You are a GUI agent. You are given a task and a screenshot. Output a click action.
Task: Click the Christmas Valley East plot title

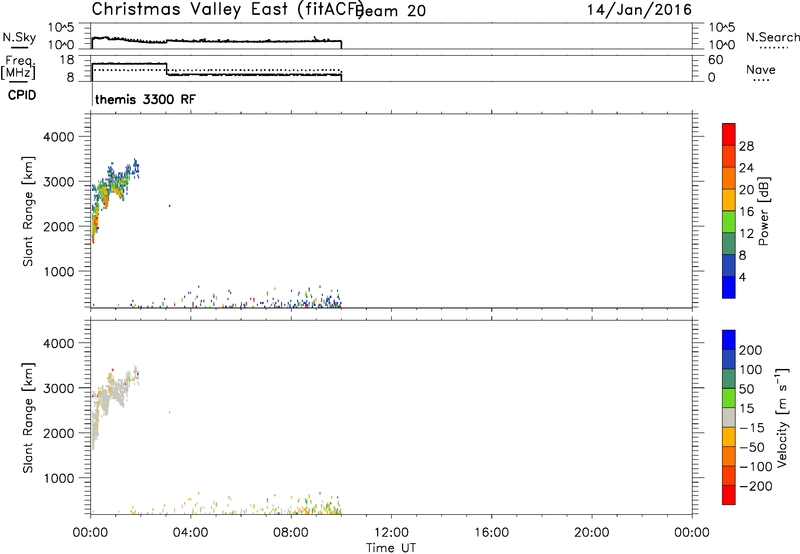coord(227,9)
